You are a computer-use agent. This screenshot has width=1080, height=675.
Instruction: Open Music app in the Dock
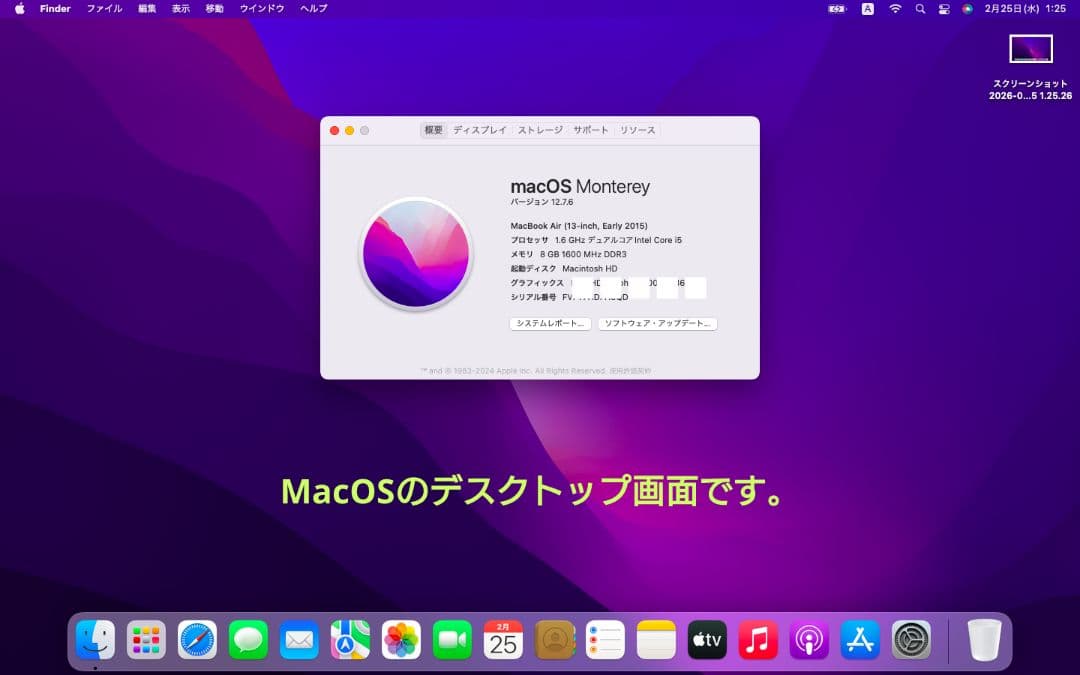coord(758,639)
